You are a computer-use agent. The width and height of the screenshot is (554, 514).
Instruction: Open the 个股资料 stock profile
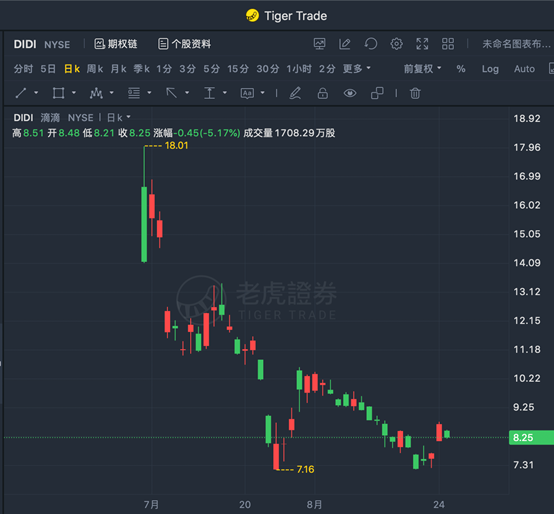point(184,44)
